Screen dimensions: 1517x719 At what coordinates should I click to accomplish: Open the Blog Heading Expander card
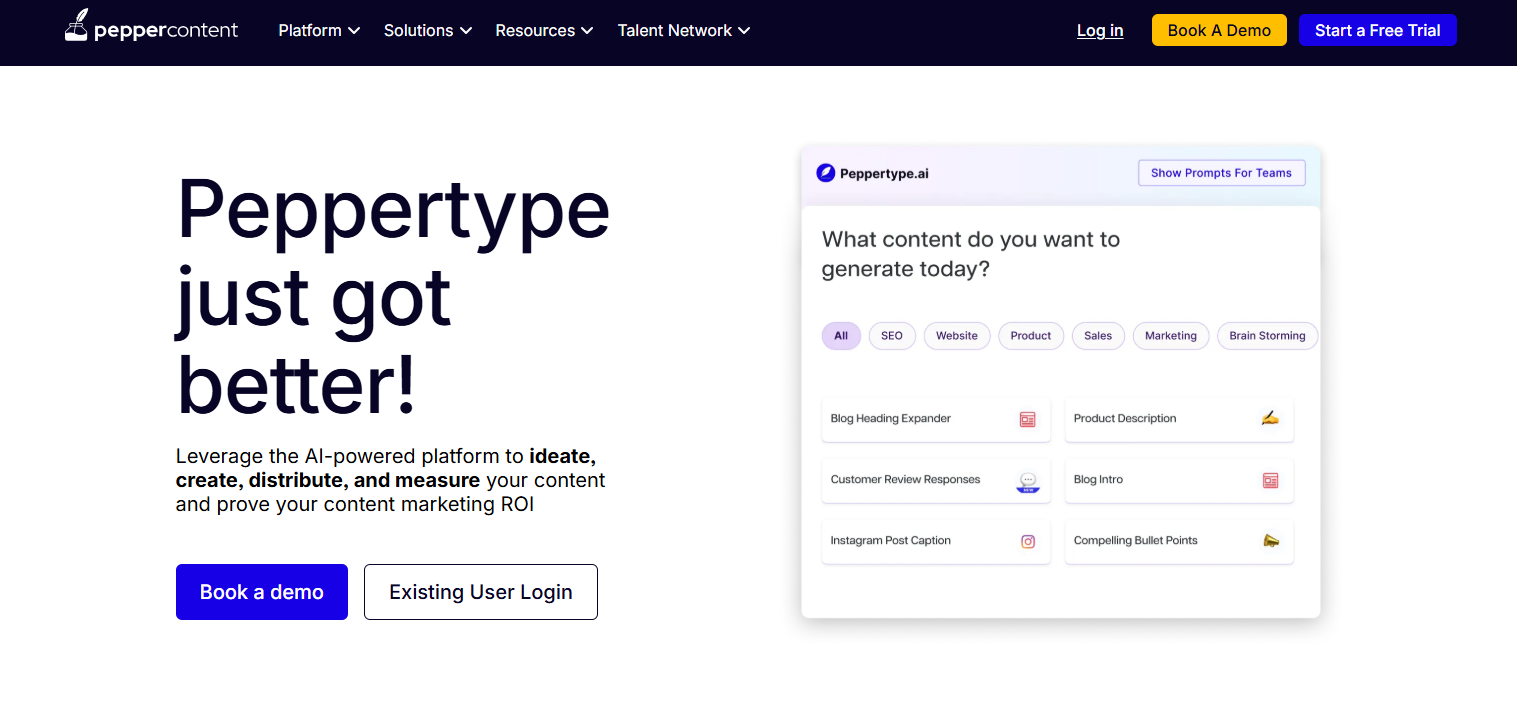click(936, 419)
